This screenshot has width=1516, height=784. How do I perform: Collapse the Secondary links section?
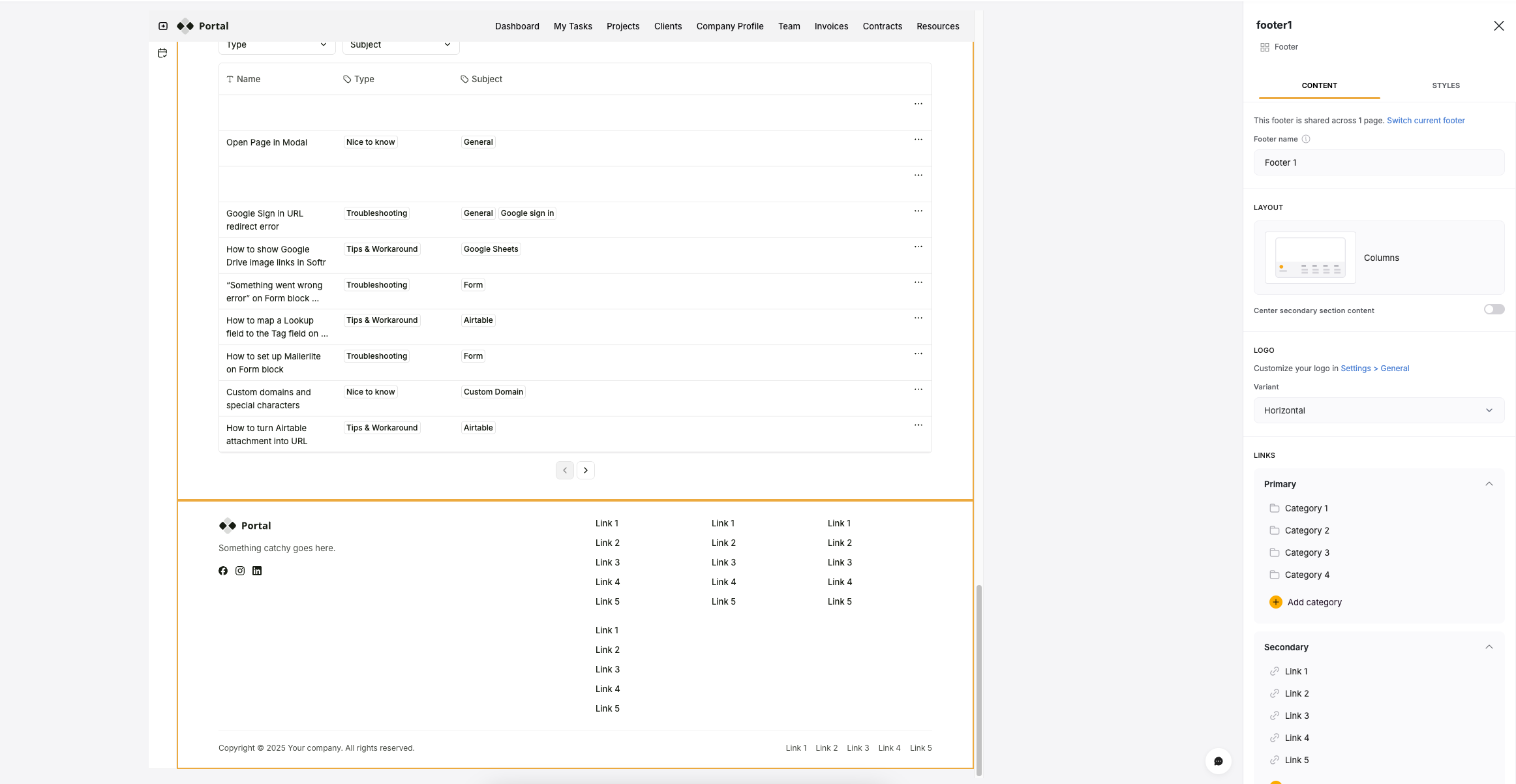pyautogui.click(x=1489, y=647)
